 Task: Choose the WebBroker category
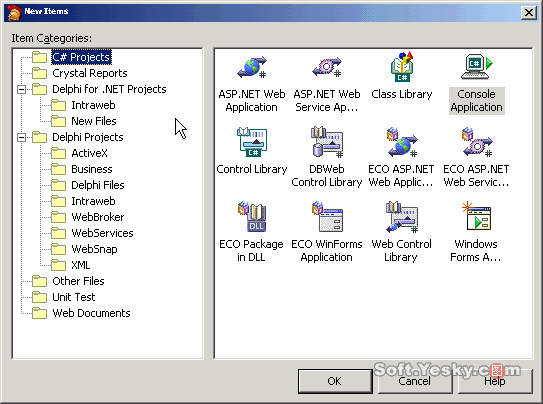98,217
